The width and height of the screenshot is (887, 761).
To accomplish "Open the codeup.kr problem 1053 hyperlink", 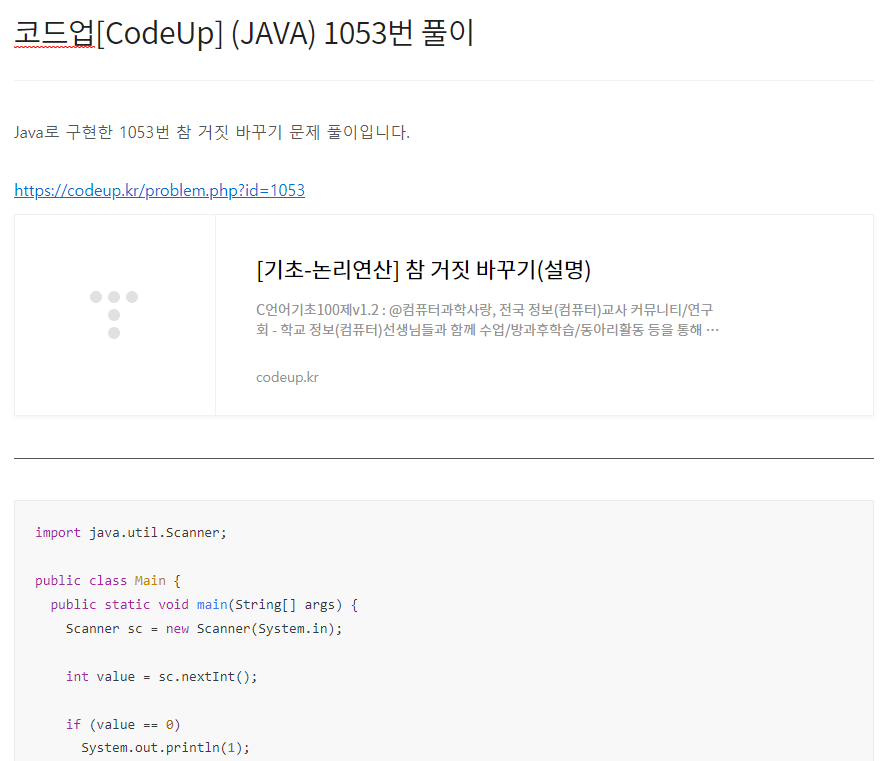I will coord(160,191).
